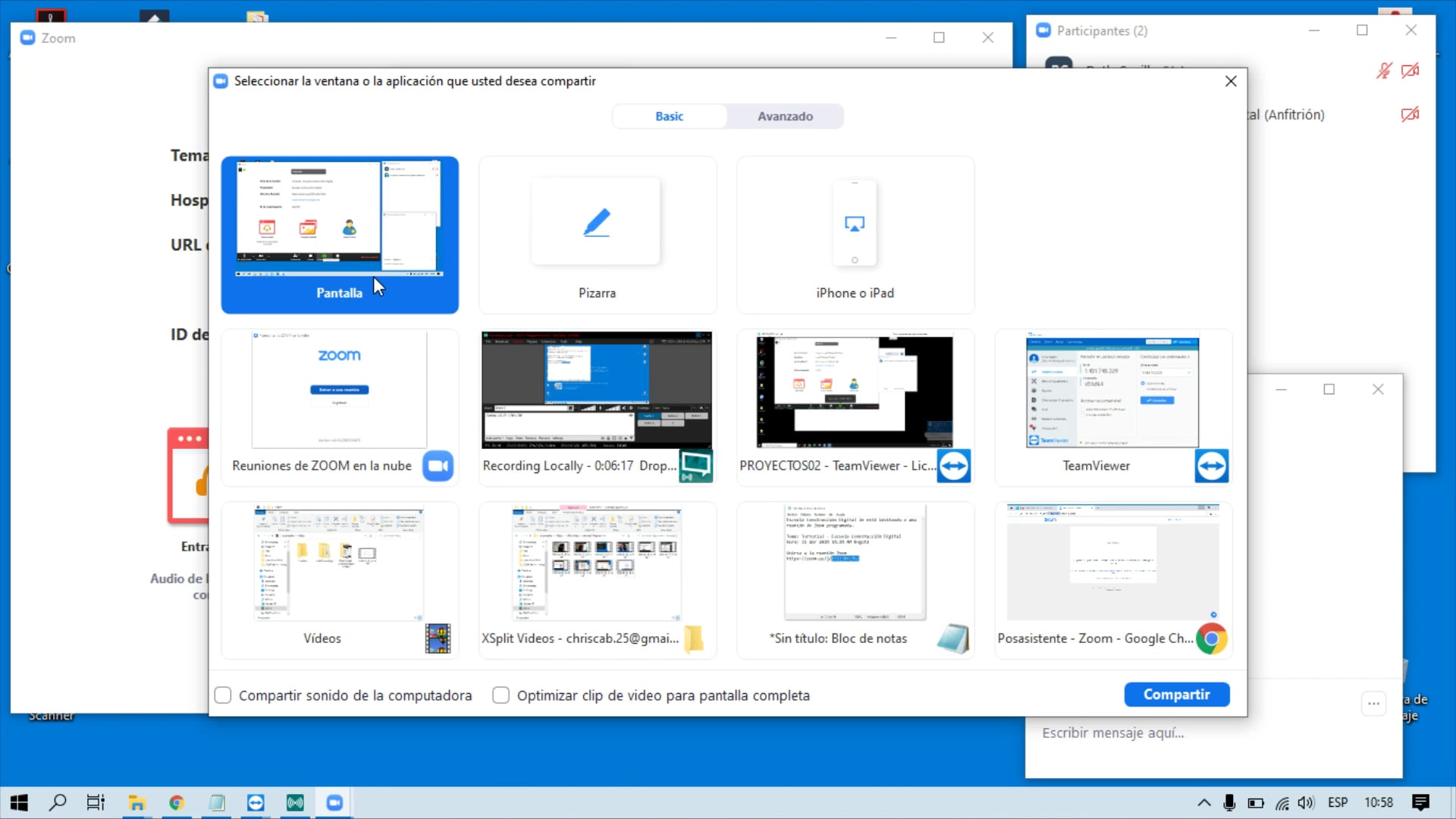Close the share selection dialog
Viewport: 1456px width, 819px height.
tap(1231, 81)
